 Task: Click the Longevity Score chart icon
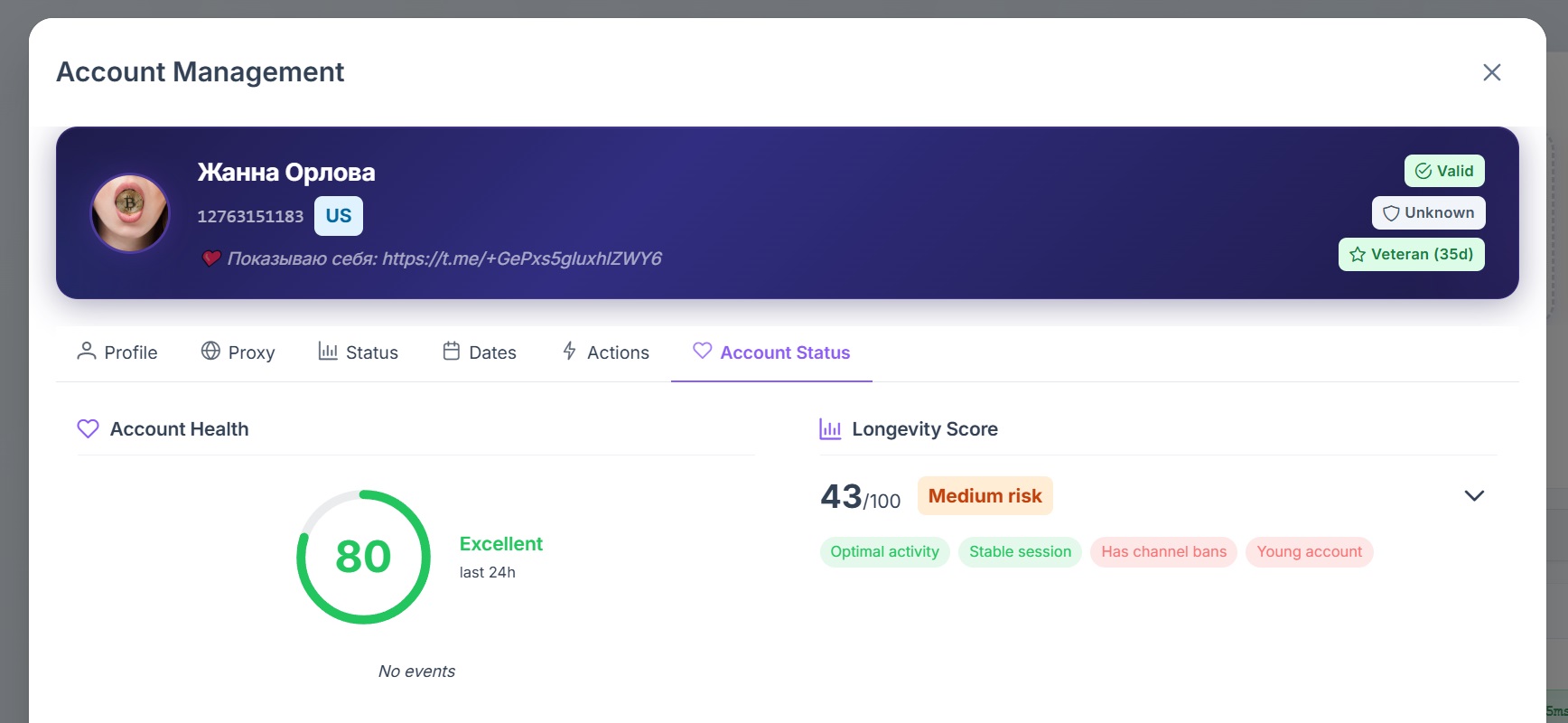click(x=830, y=428)
